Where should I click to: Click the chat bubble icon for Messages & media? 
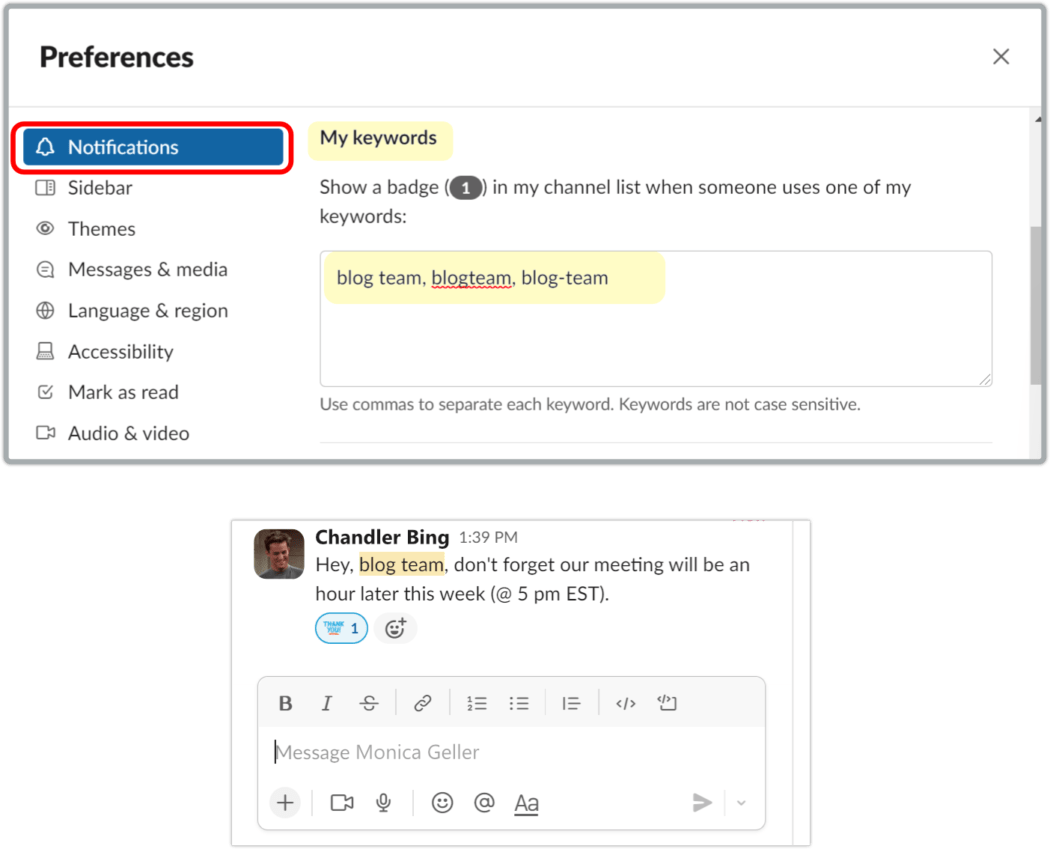click(x=45, y=269)
